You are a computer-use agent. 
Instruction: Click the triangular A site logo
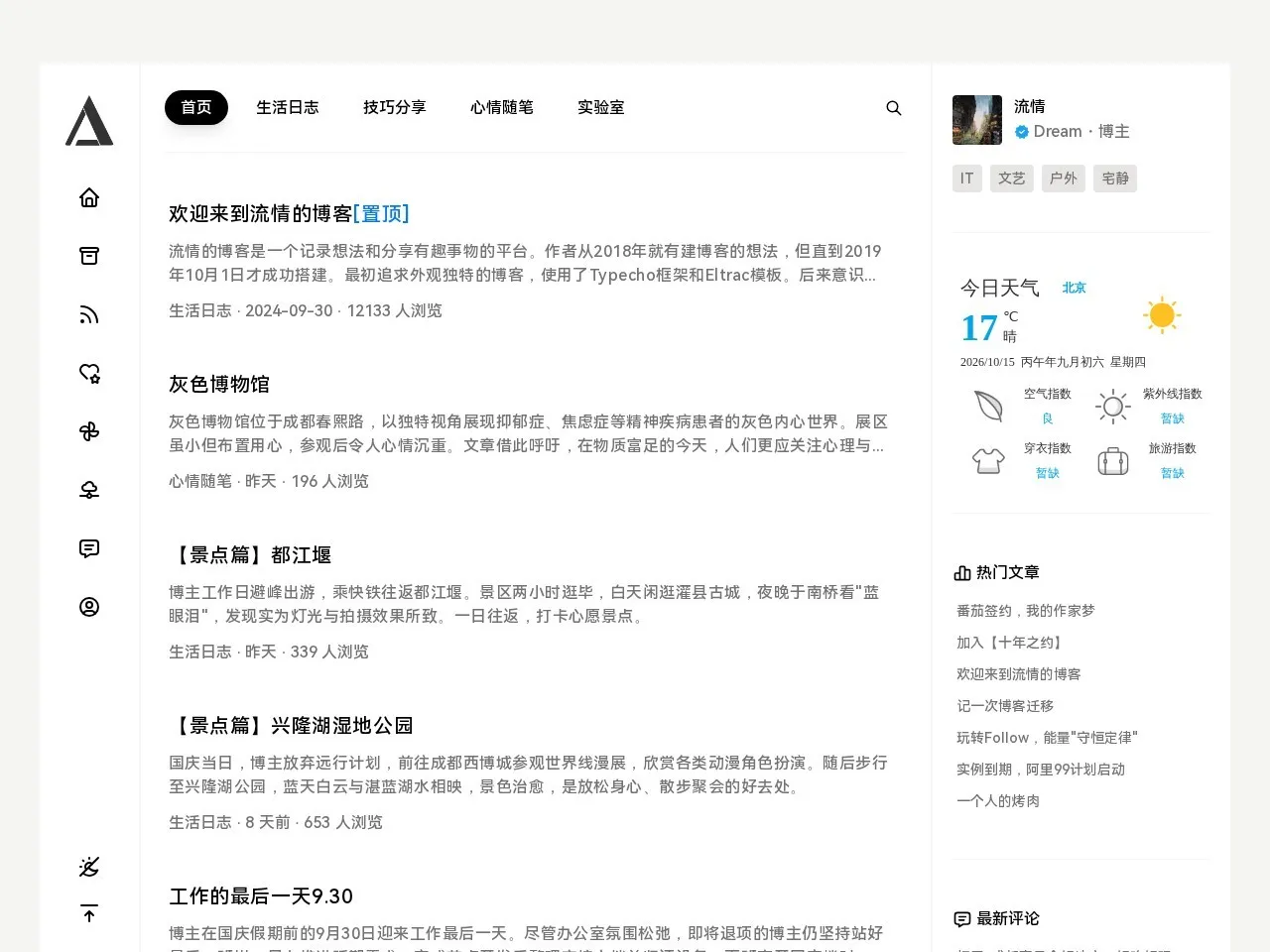click(89, 121)
